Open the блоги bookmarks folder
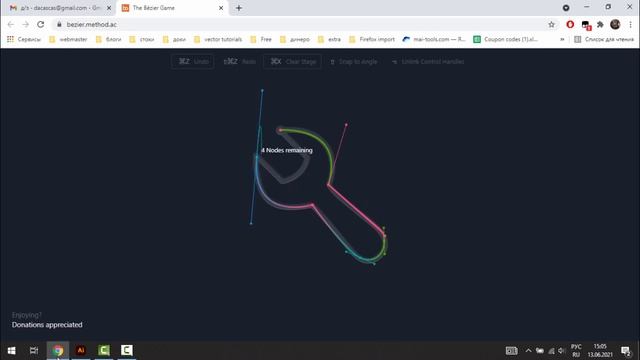This screenshot has width=640, height=360. pos(109,39)
